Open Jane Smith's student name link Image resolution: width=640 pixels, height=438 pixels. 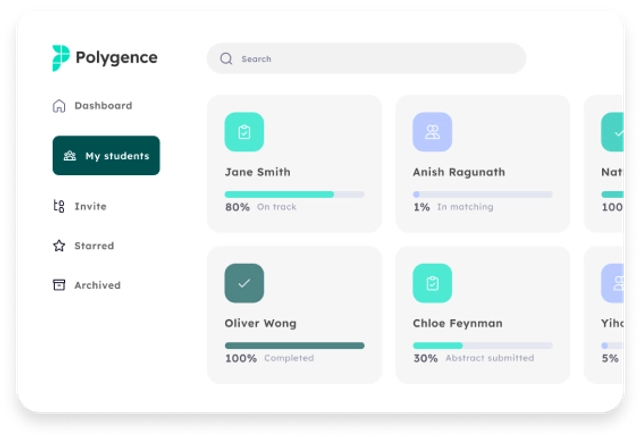click(257, 172)
